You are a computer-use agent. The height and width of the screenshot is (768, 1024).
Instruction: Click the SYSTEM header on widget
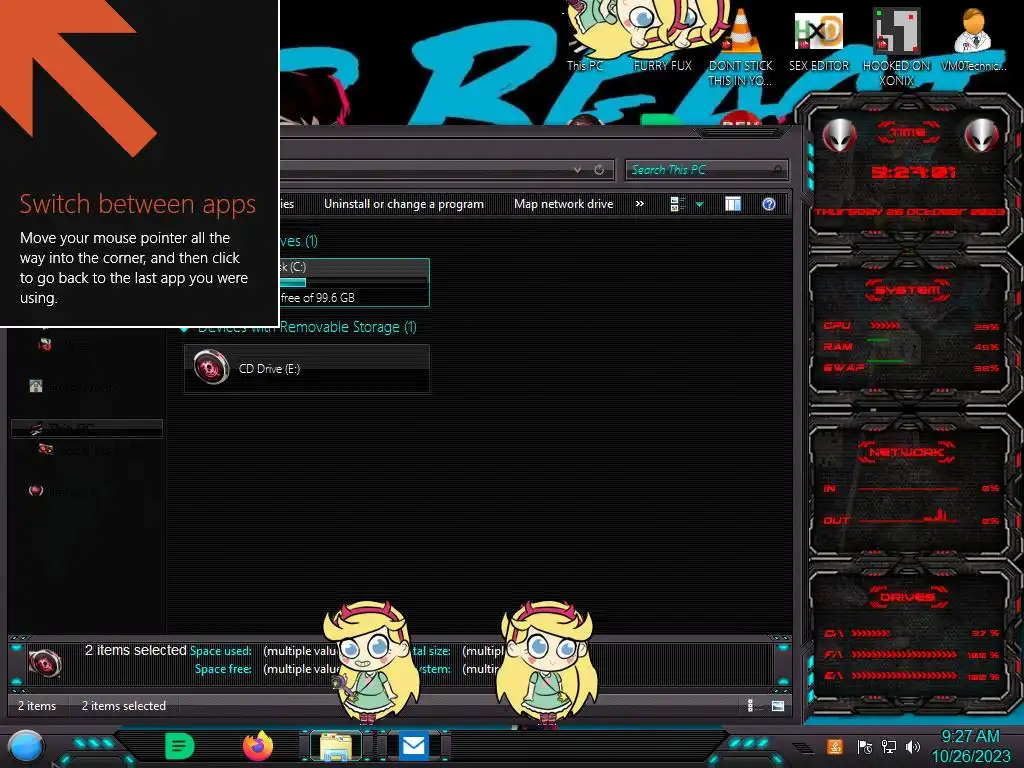pyautogui.click(x=908, y=291)
